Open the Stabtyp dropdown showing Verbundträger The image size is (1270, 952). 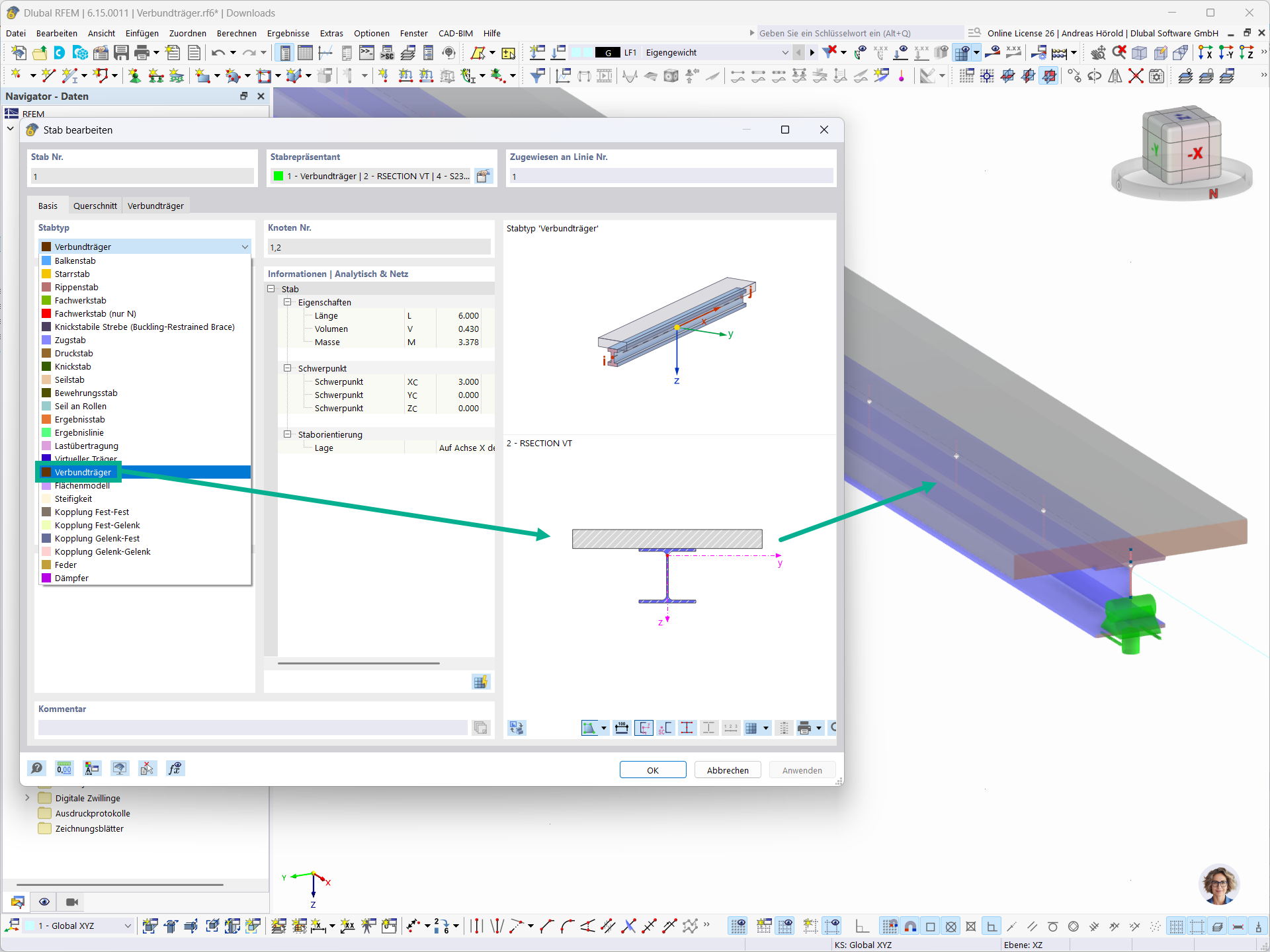click(x=145, y=247)
